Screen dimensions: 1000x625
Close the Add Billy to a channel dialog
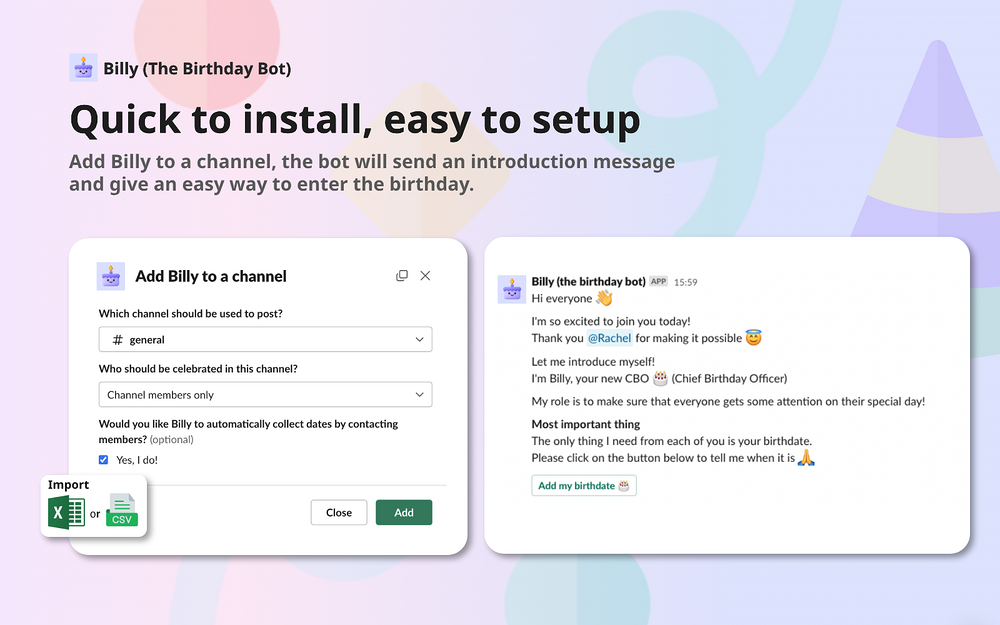point(425,276)
